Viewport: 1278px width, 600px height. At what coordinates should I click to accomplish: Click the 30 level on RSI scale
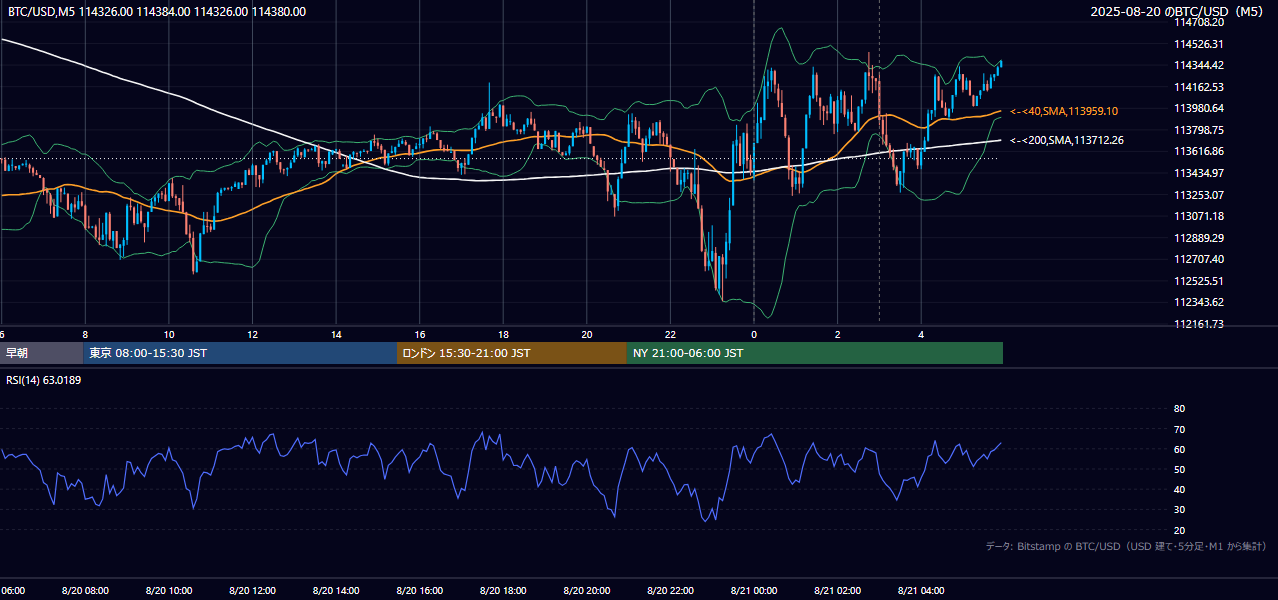[1179, 510]
